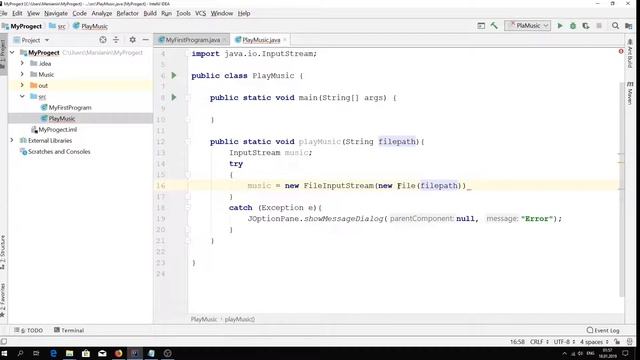
Task: Collapse the src folder
Action: point(22,96)
